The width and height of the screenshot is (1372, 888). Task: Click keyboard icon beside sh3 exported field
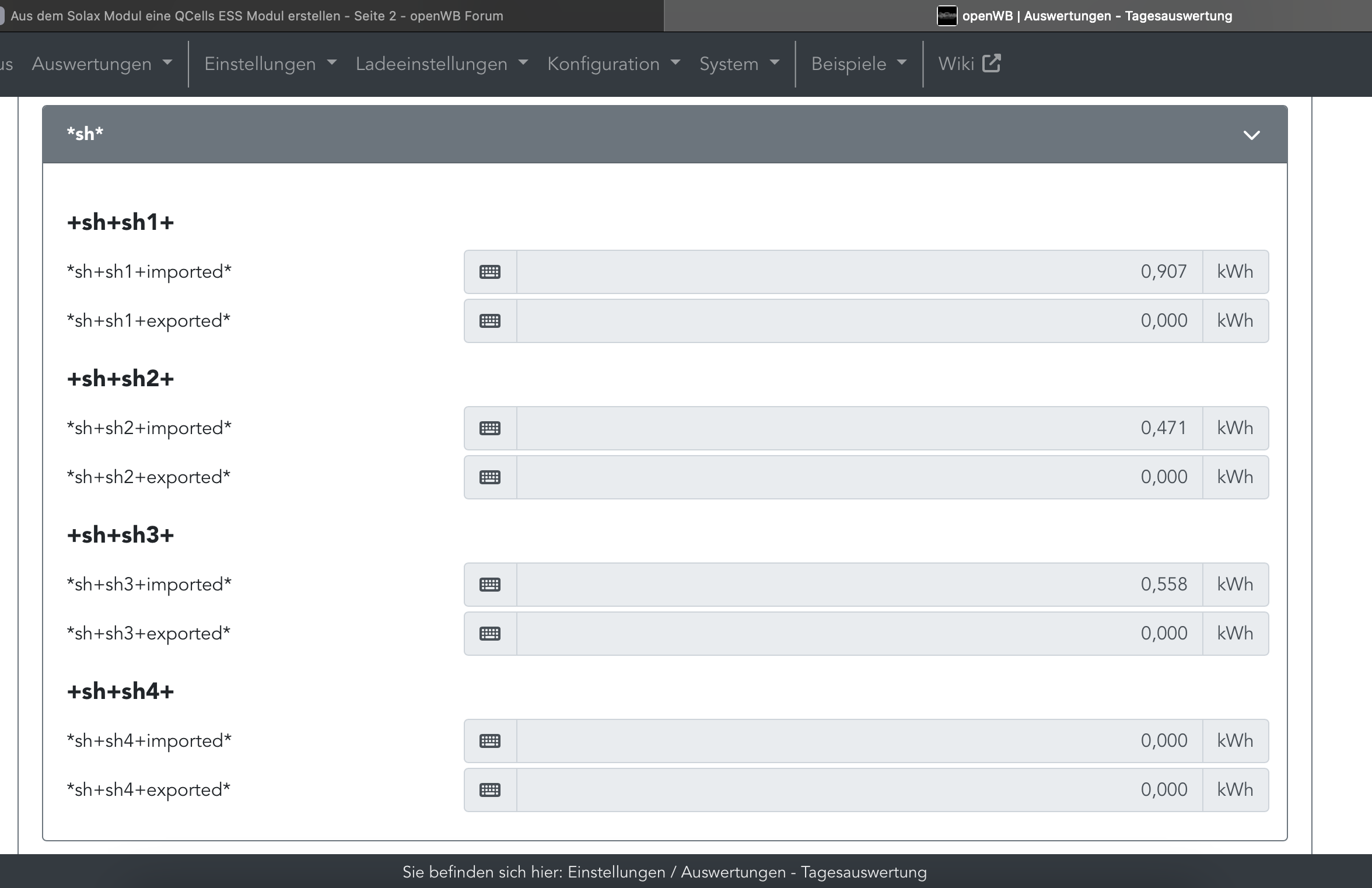click(490, 634)
